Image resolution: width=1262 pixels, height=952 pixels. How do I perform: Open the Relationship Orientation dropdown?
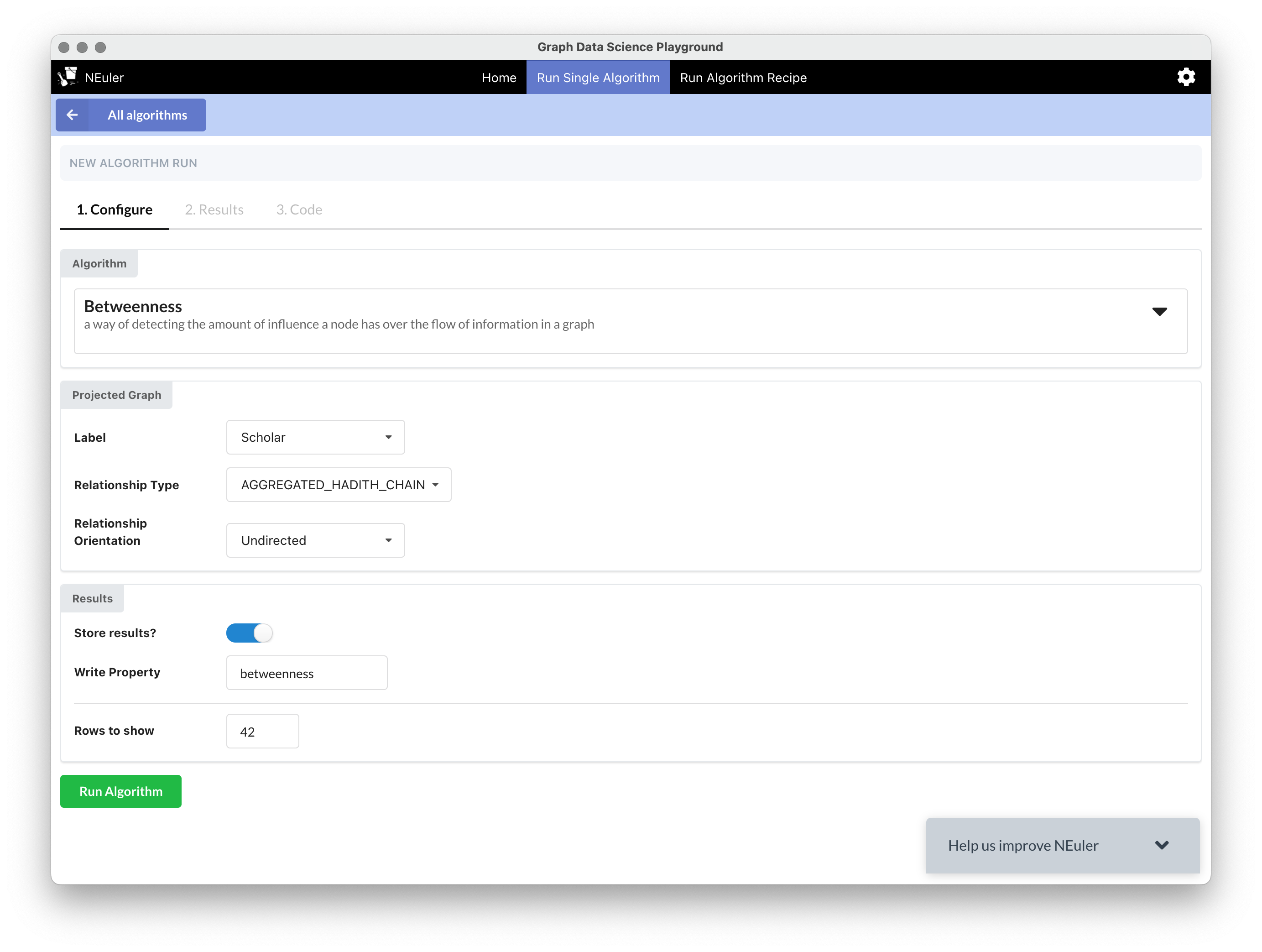(x=316, y=540)
